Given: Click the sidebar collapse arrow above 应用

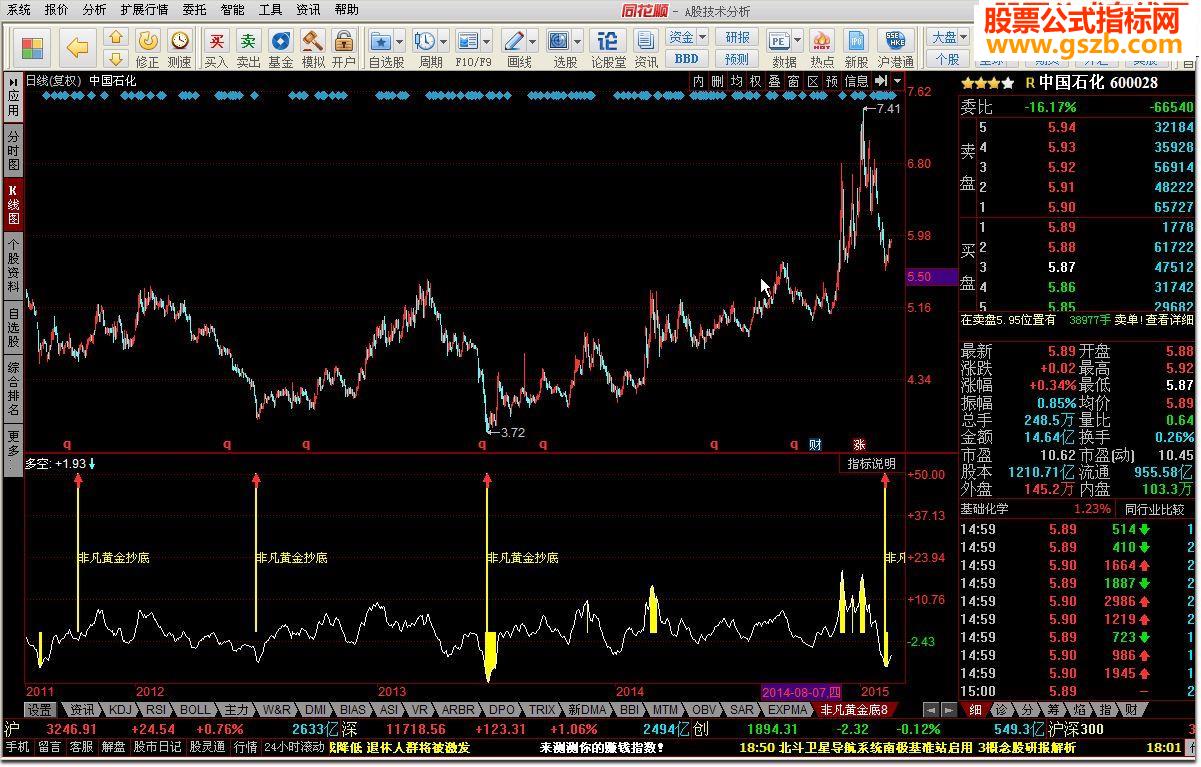Looking at the screenshot, I should [x=13, y=81].
